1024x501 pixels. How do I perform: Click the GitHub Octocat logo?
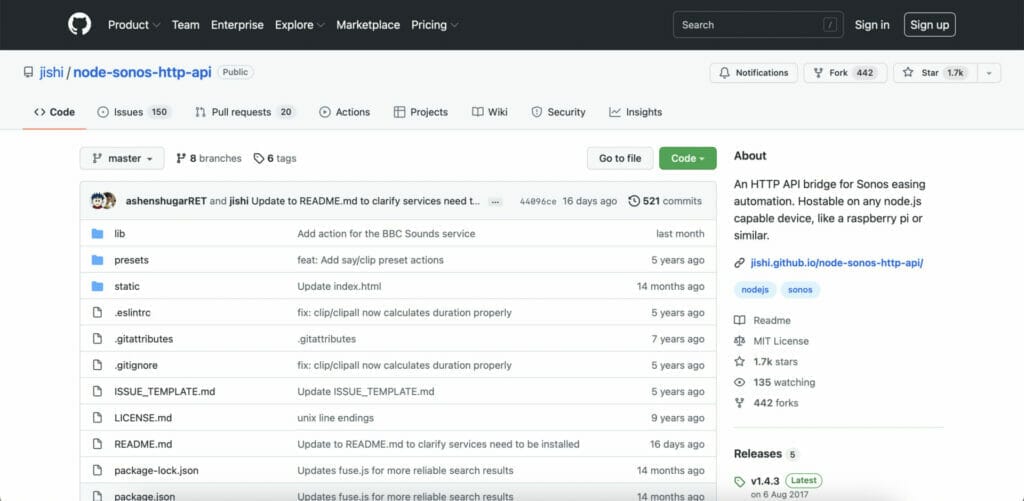pyautogui.click(x=79, y=24)
